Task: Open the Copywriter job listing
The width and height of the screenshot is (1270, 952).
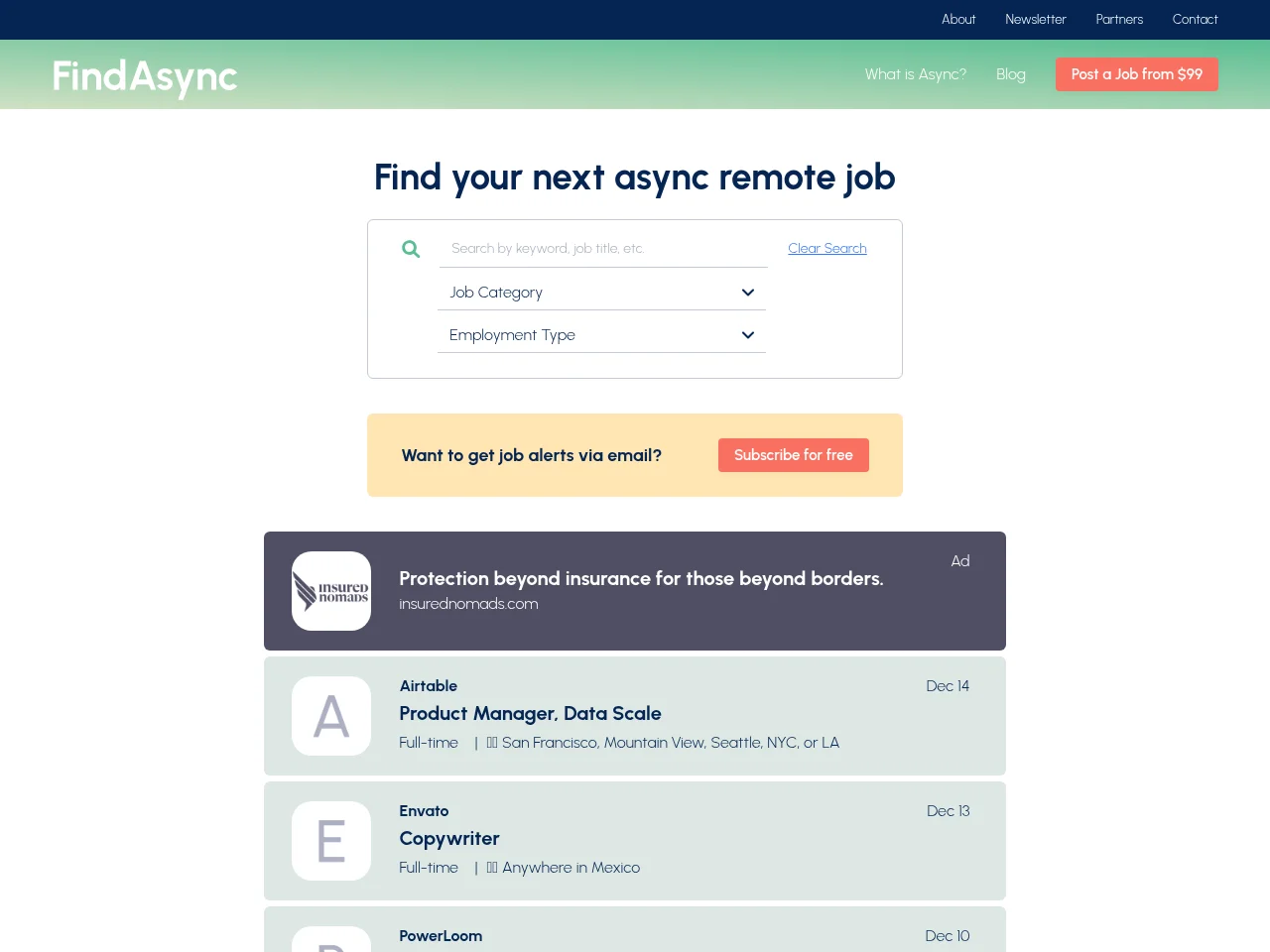Action: point(449,839)
